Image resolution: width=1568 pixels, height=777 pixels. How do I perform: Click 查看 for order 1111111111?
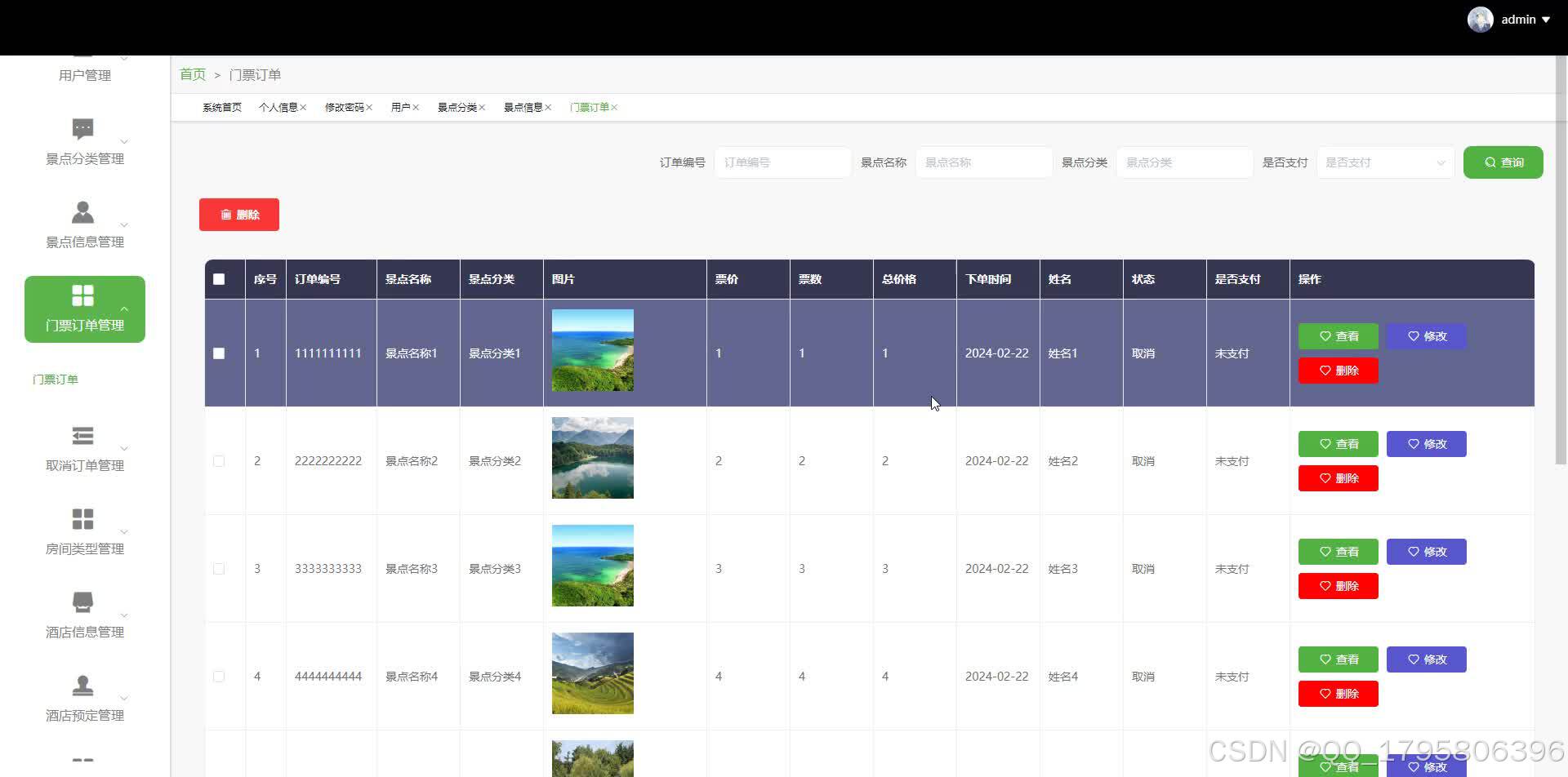coord(1339,336)
